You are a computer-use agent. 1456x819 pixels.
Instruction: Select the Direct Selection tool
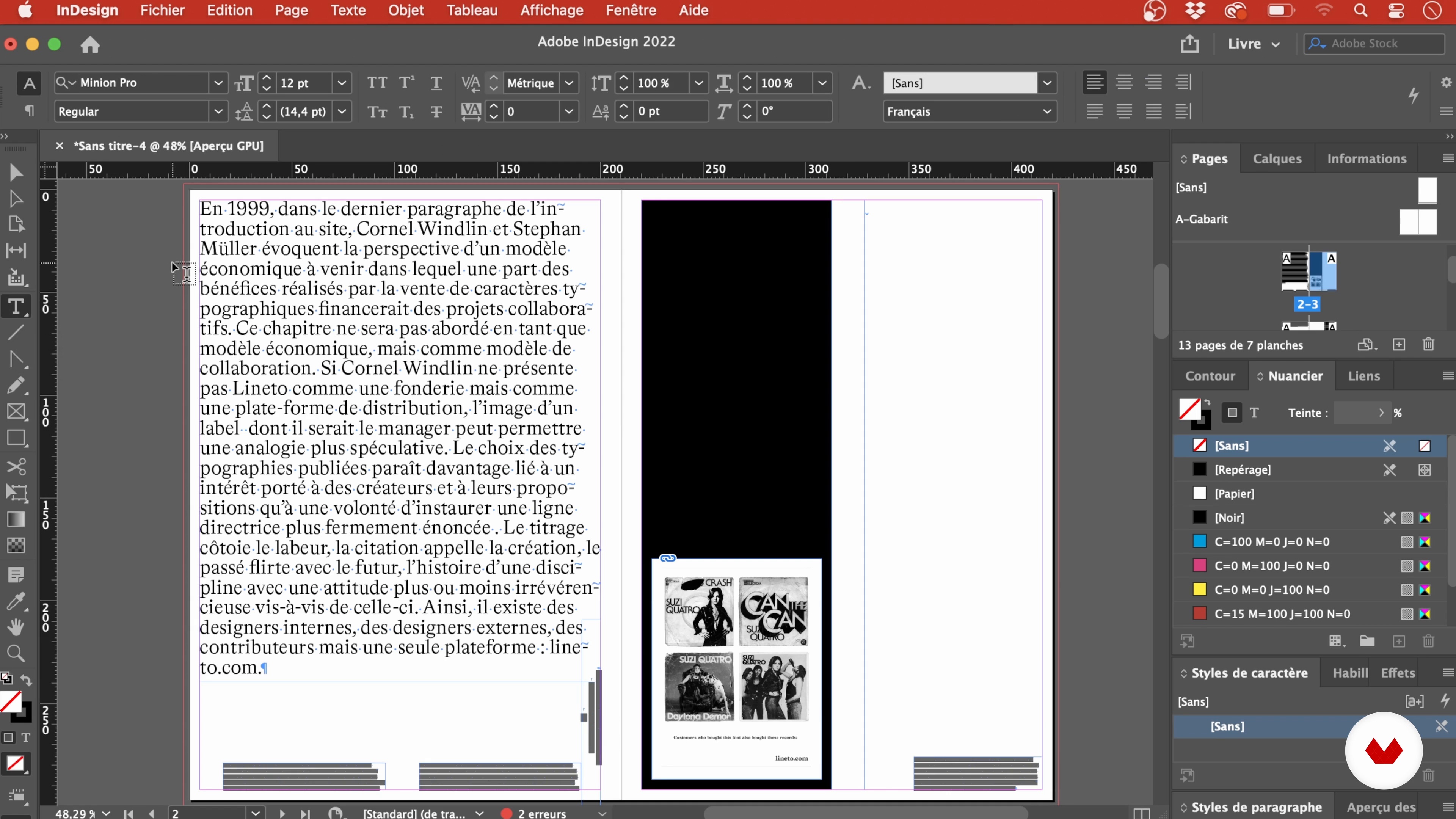point(16,198)
